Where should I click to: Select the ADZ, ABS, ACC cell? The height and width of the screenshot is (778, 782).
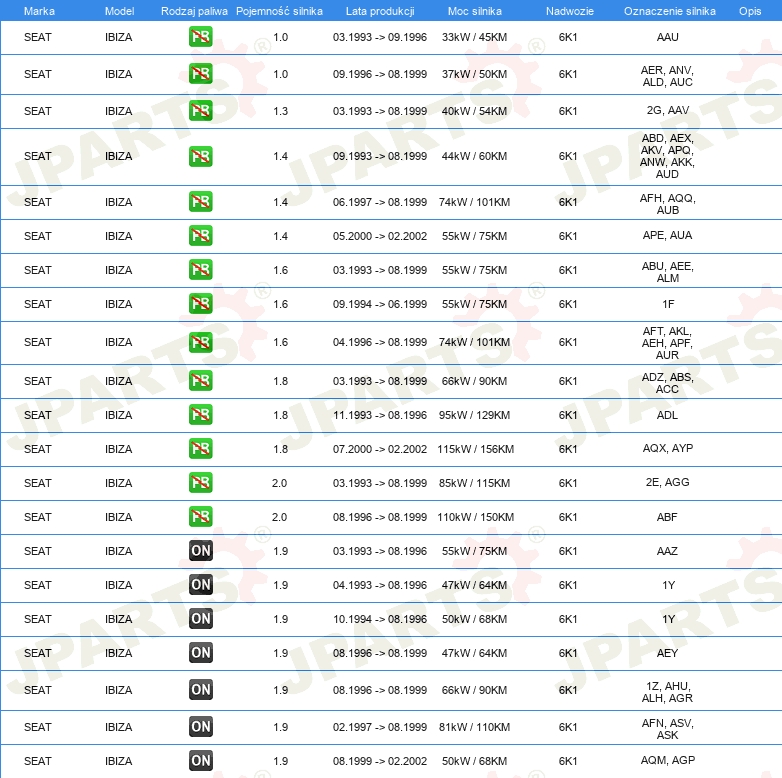[667, 383]
